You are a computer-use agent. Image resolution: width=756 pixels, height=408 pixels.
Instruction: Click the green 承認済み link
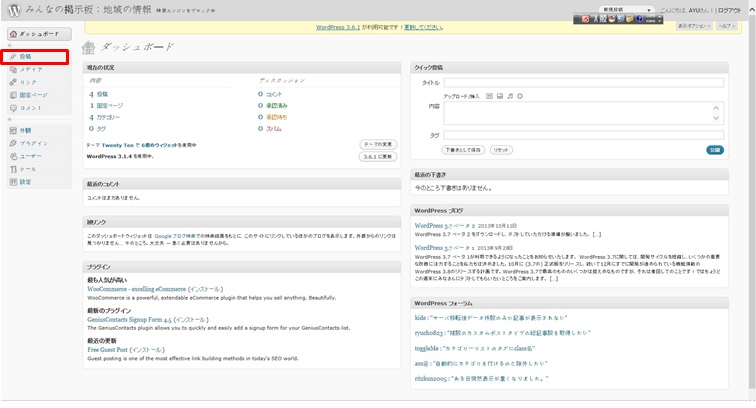coord(277,106)
